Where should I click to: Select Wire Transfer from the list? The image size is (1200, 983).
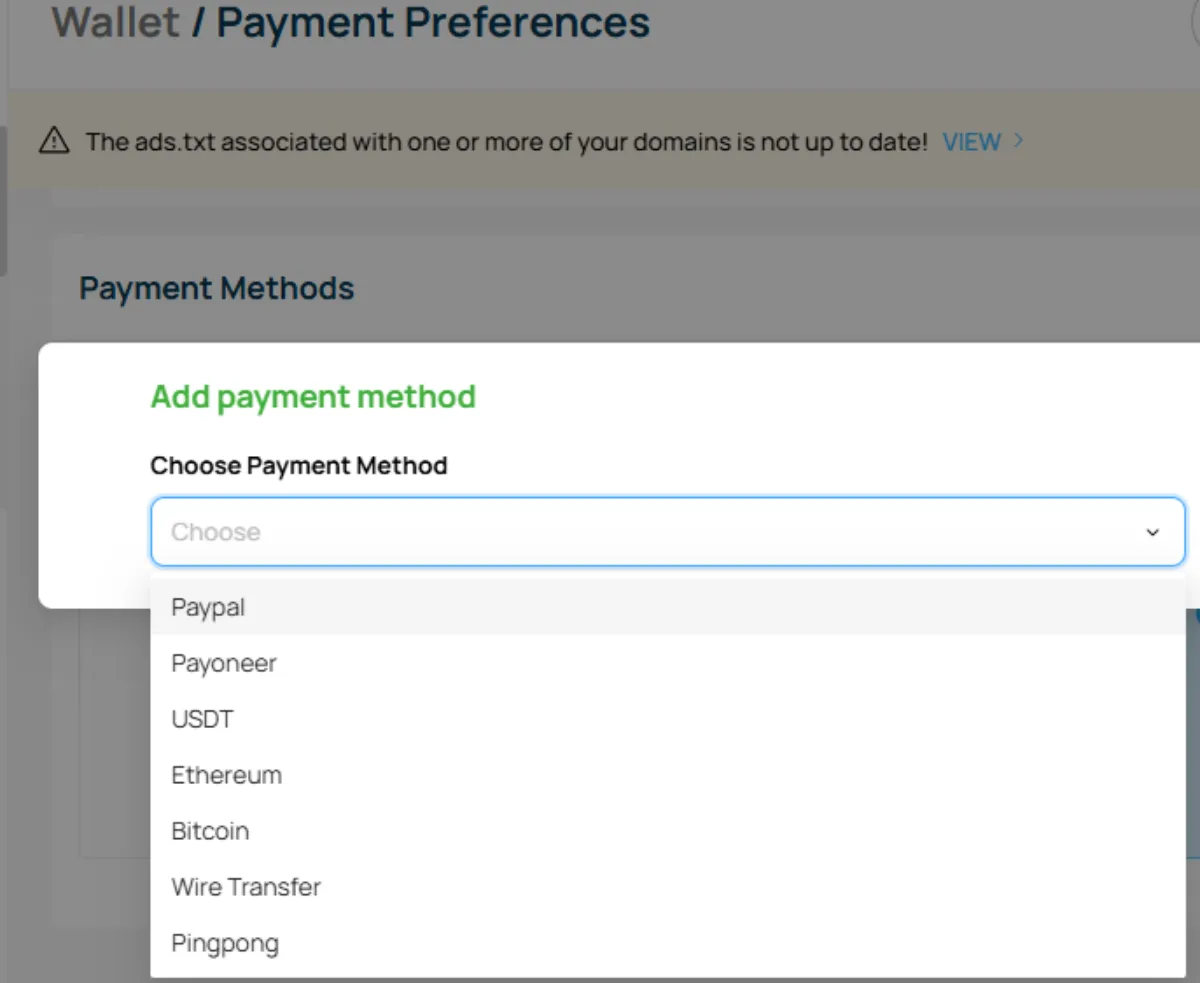(x=245, y=887)
